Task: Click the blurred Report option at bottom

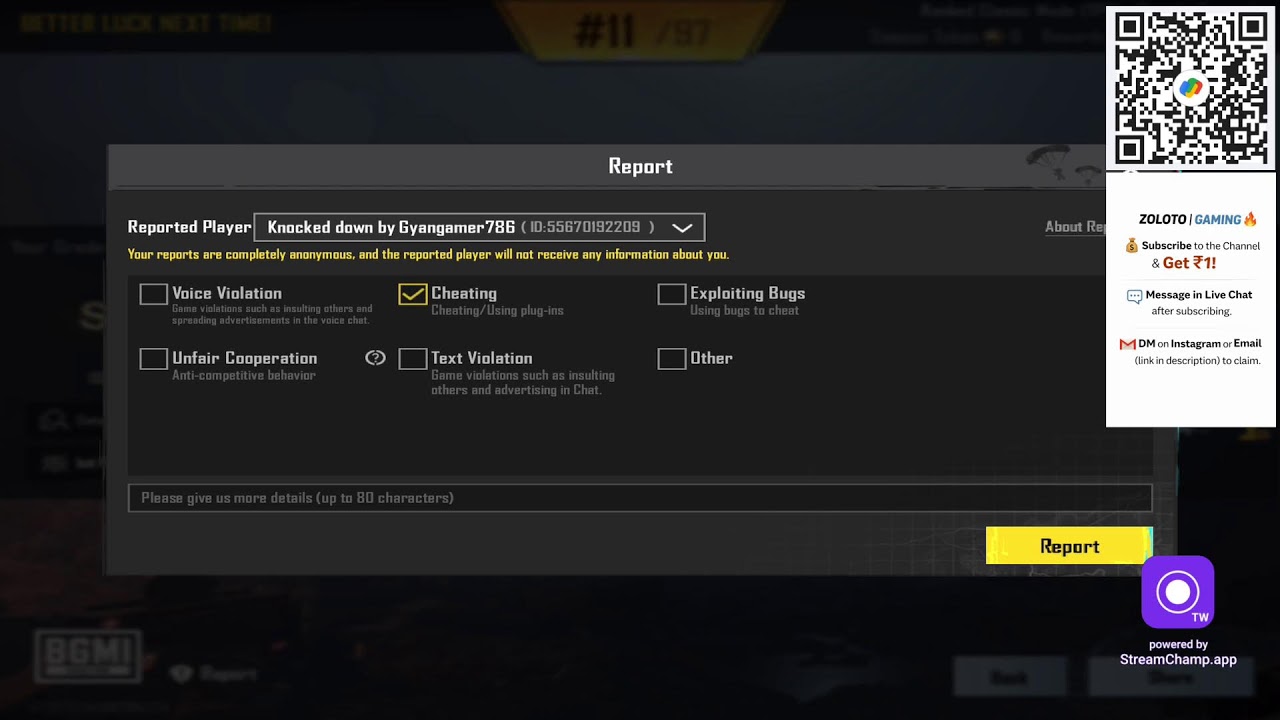Action: click(215, 674)
